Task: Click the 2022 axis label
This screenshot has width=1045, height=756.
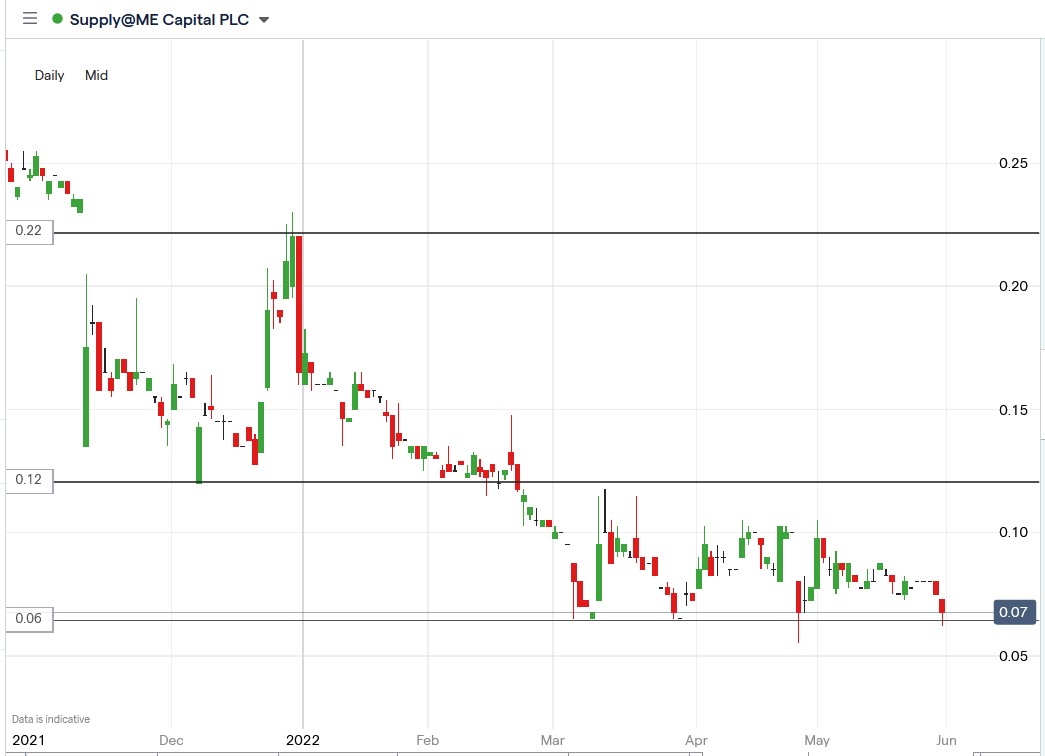Action: pos(303,740)
